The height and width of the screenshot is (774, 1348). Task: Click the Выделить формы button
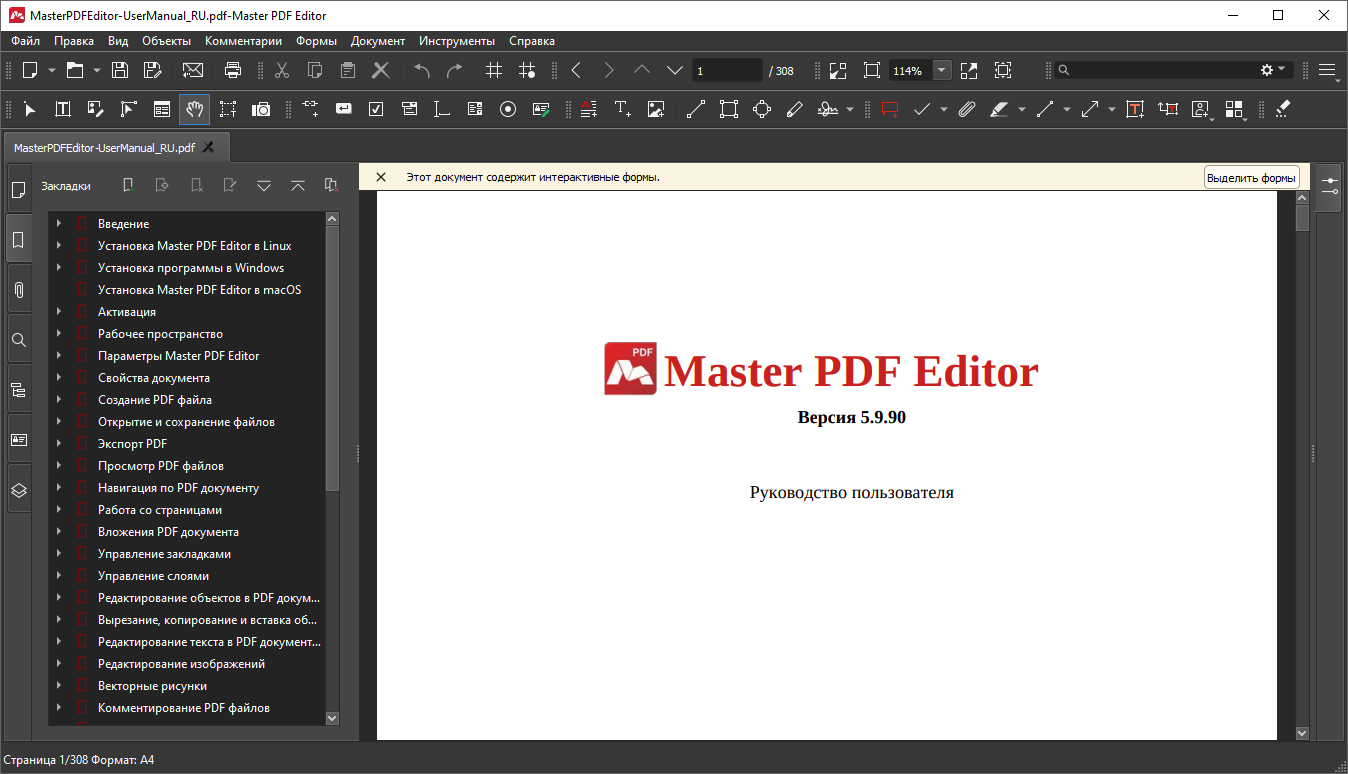pos(1251,178)
